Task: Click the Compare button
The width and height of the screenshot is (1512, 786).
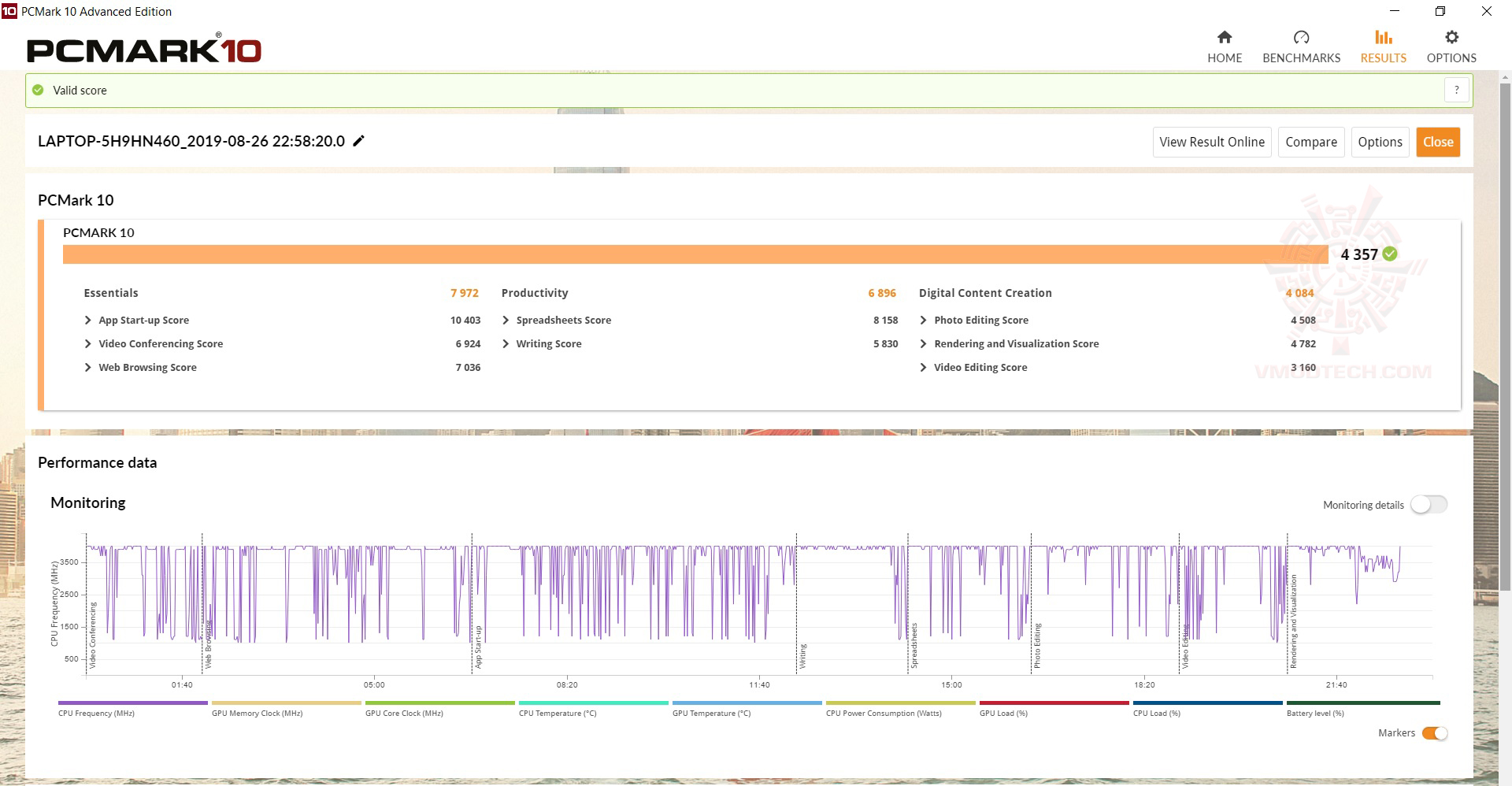Action: 1311,142
